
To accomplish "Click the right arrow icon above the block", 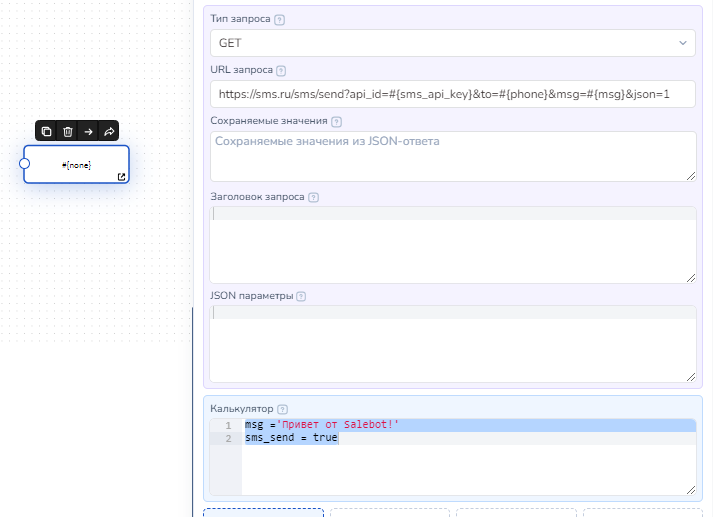I will (x=88, y=131).
